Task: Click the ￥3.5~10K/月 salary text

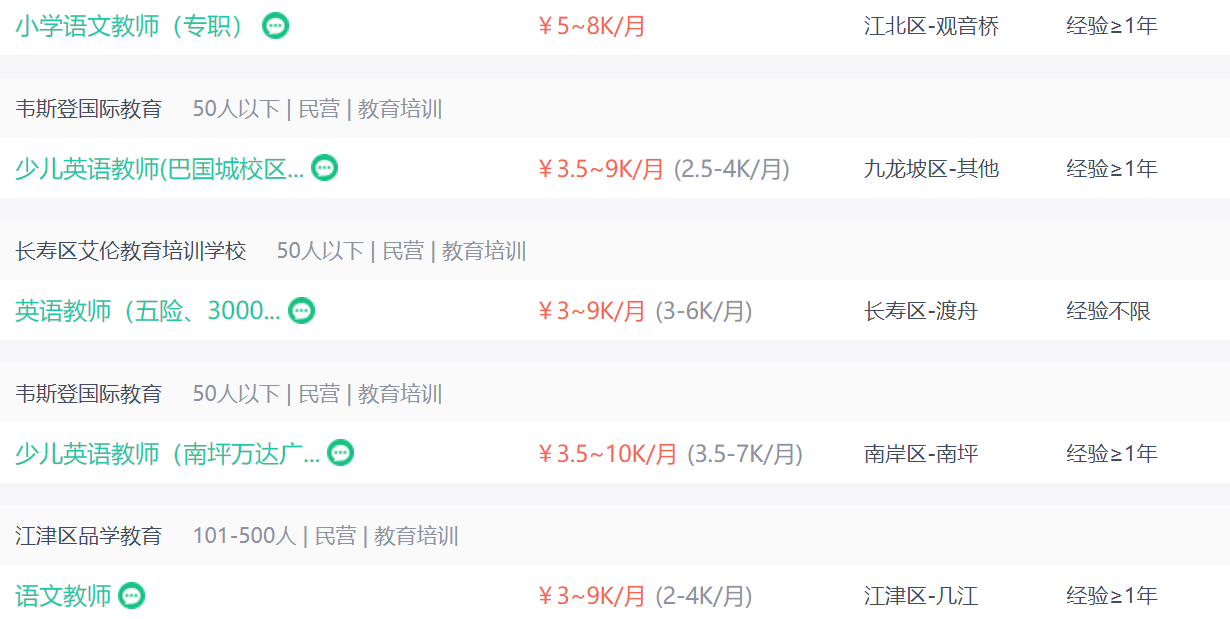Action: click(608, 454)
